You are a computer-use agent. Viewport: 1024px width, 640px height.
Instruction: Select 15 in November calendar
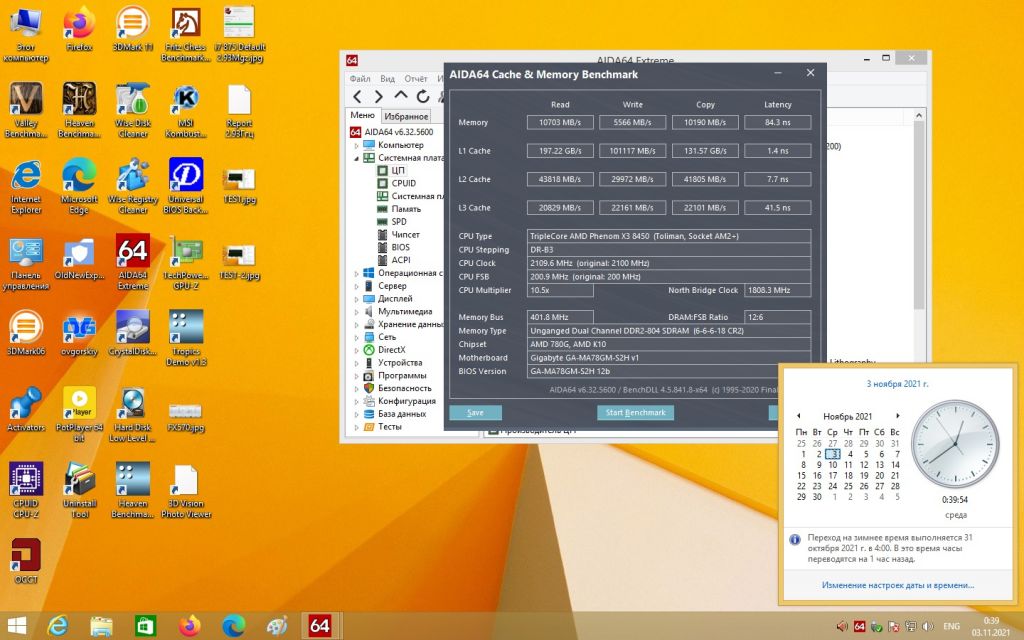tap(801, 475)
